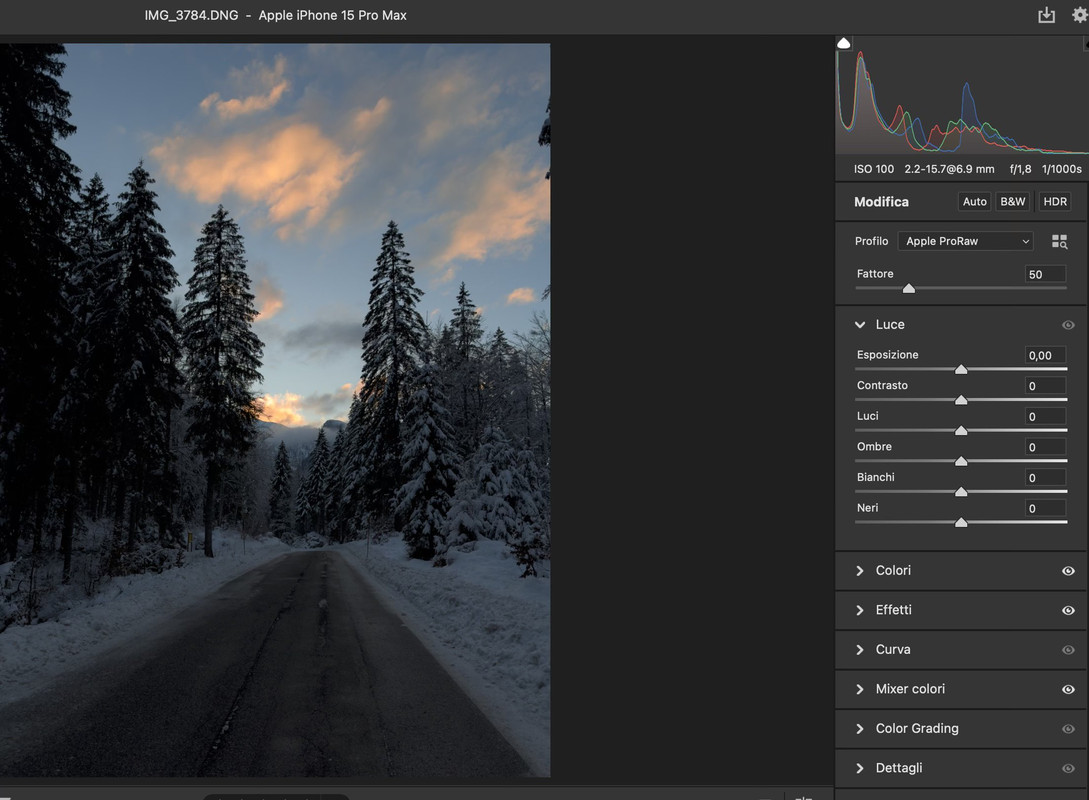Toggle visibility of the Dettagli panel
Screen dimensions: 1089x800
(1068, 769)
